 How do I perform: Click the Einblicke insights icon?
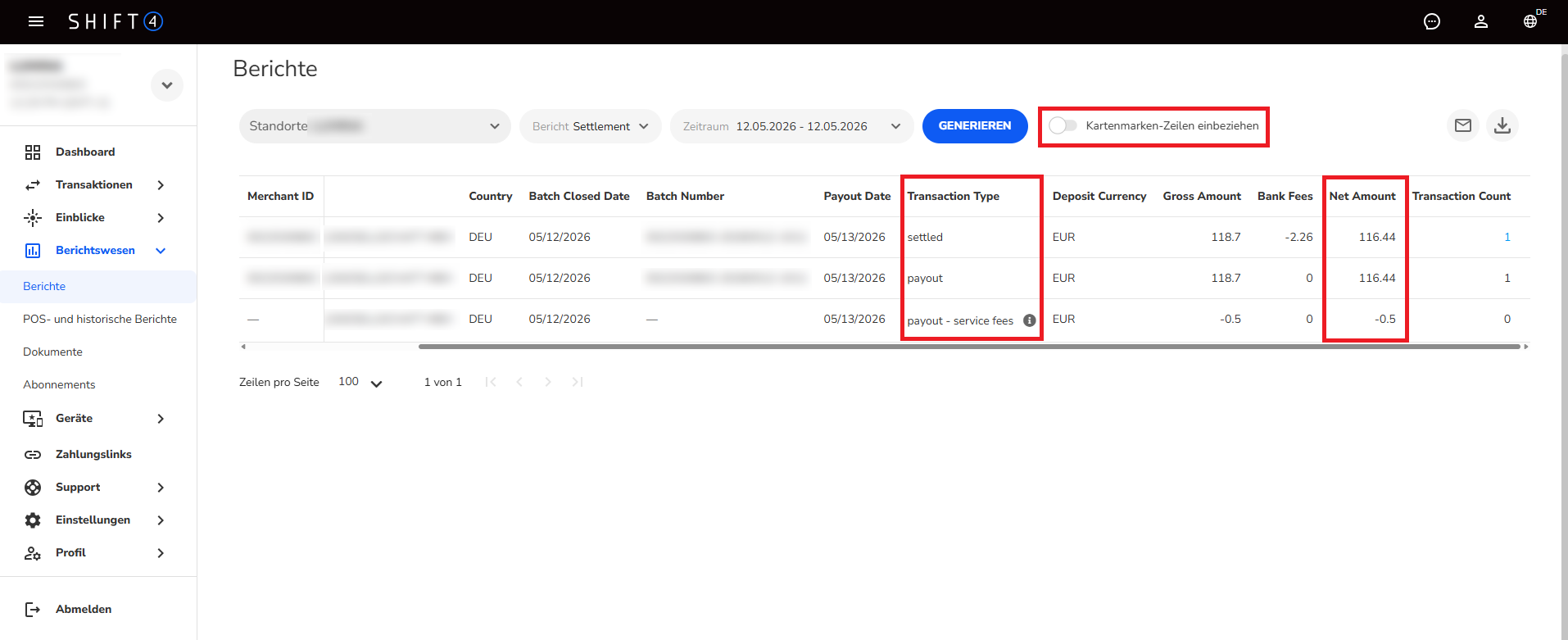33,218
